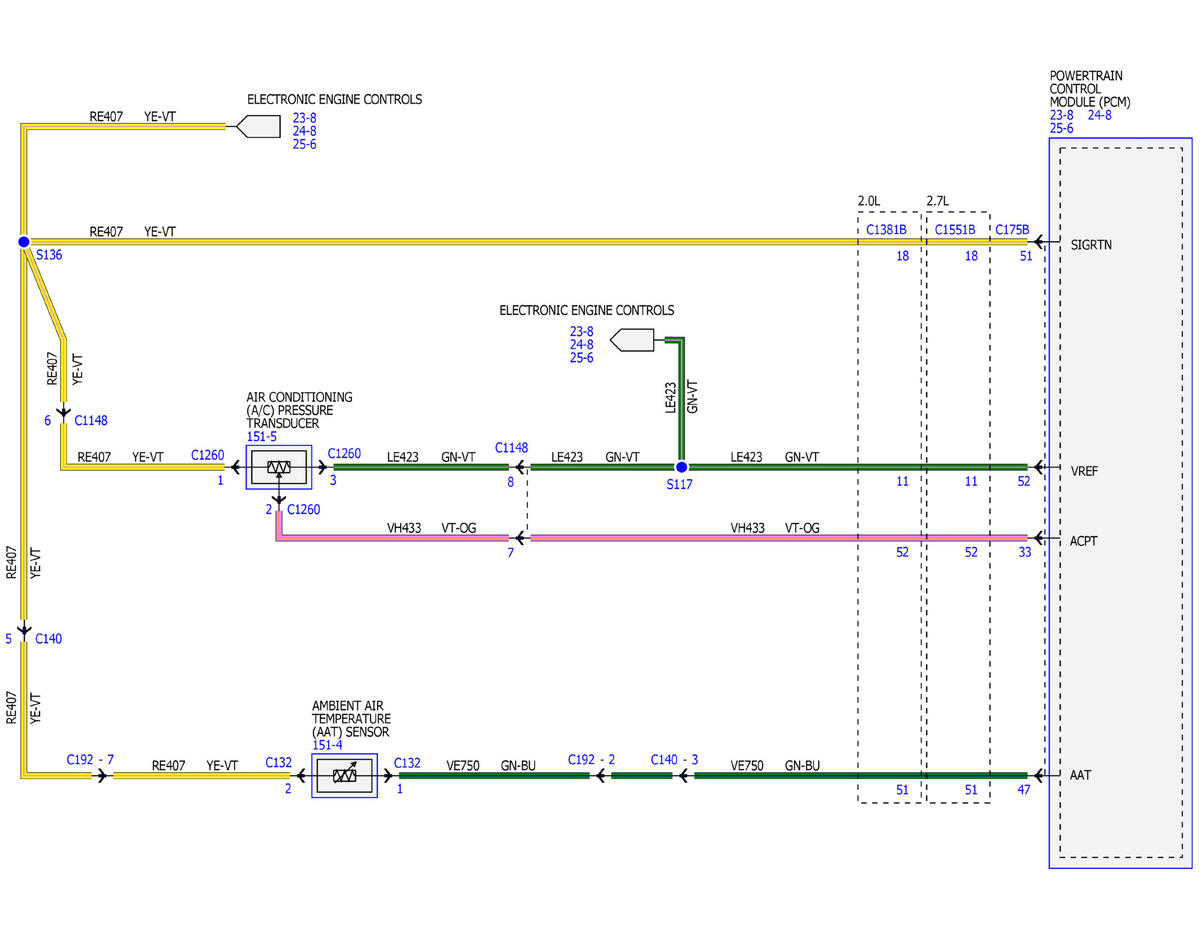Select the S117 splice dot

click(681, 467)
